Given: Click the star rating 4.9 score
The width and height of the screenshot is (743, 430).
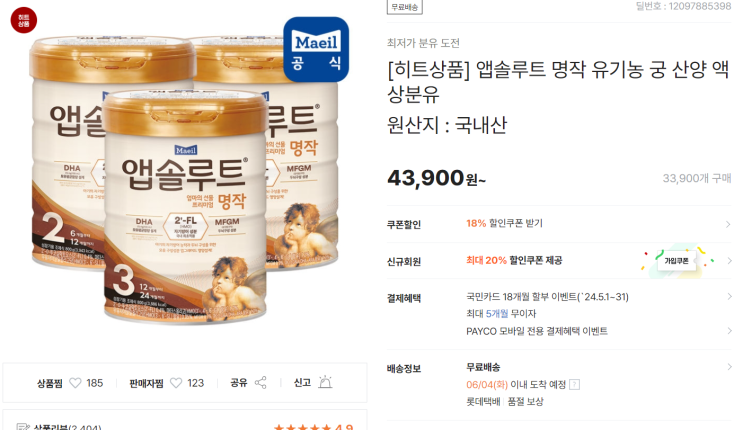Looking at the screenshot, I should click(x=344, y=427).
